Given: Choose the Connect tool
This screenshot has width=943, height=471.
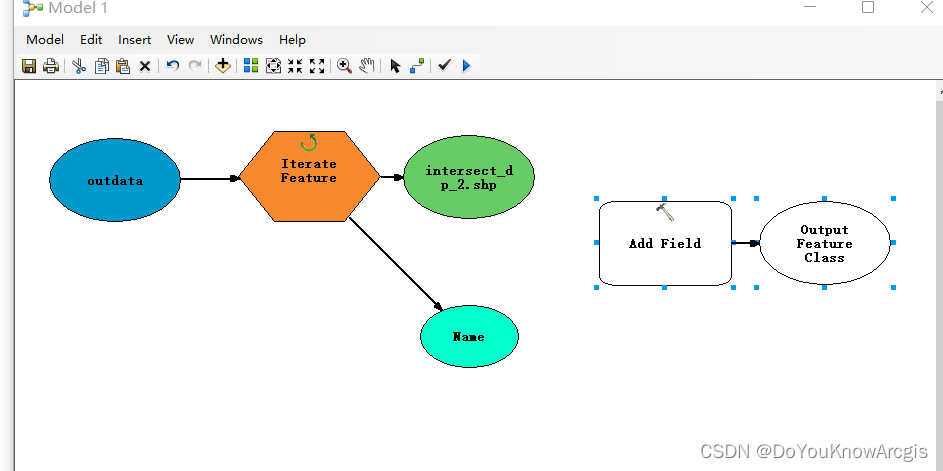Looking at the screenshot, I should (417, 66).
